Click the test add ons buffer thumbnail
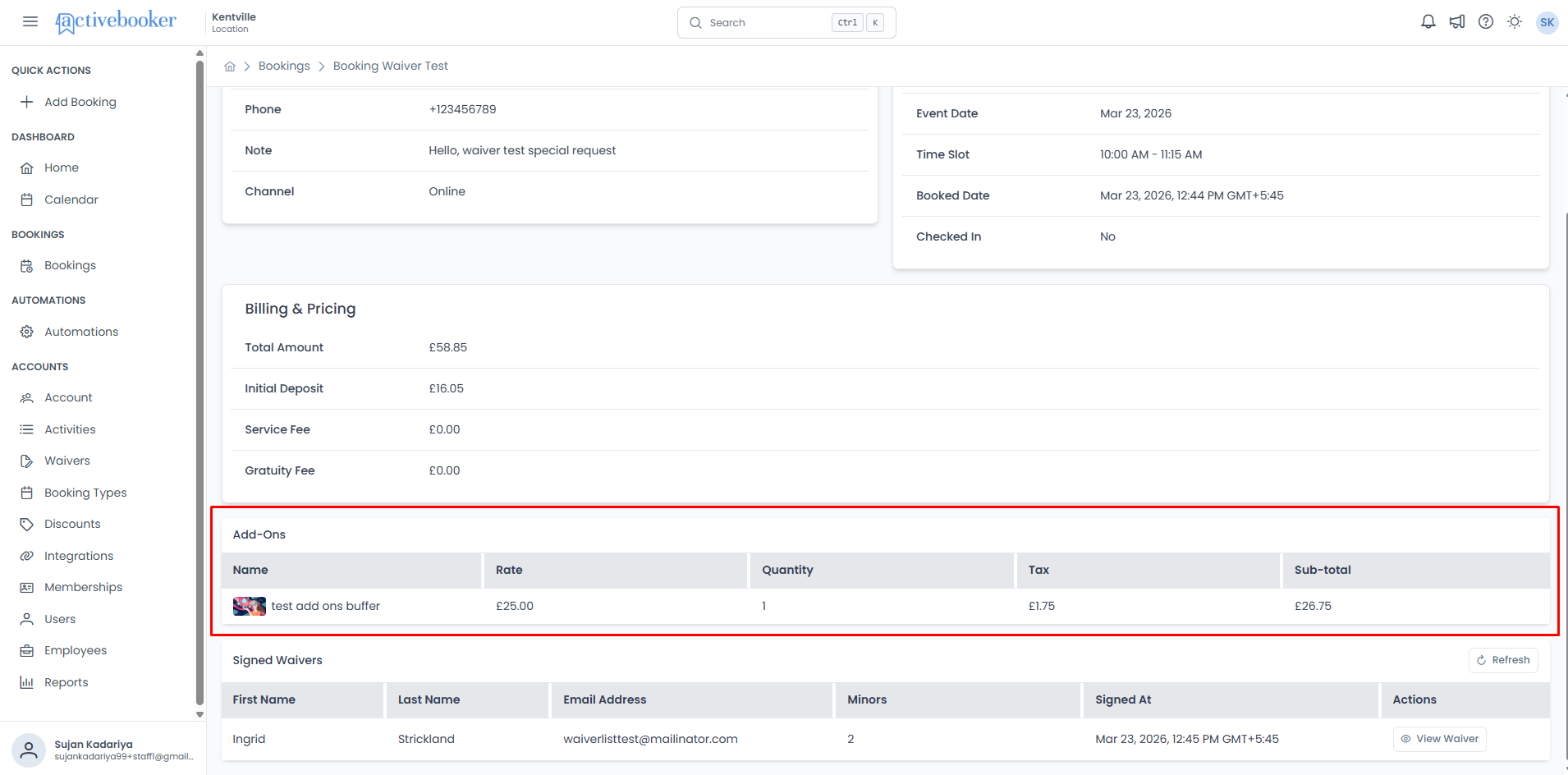1568x775 pixels. 249,606
